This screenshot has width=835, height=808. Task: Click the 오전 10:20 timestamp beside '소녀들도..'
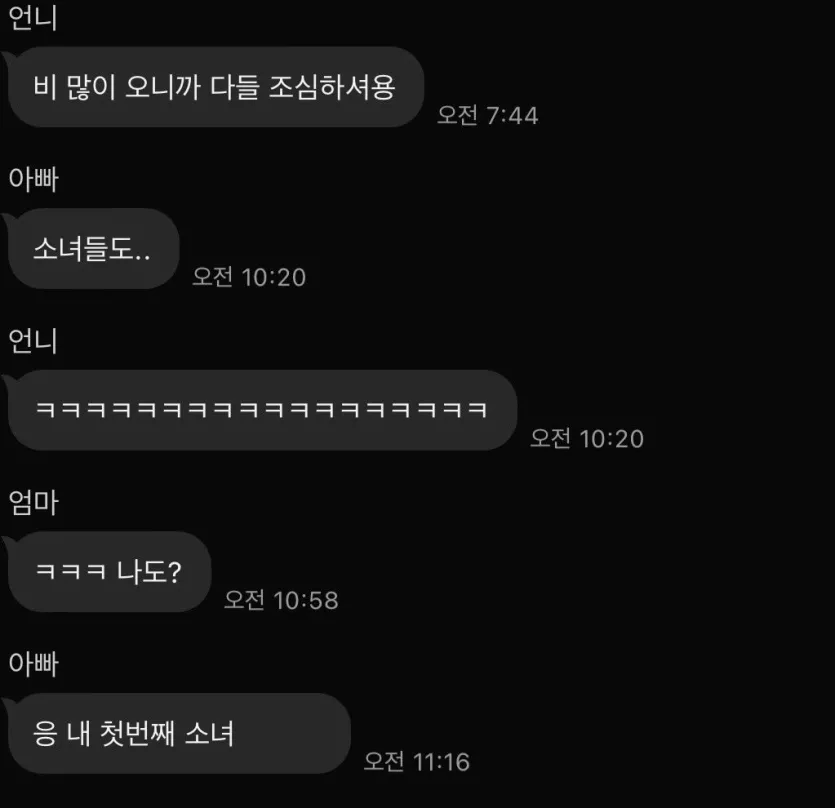249,277
